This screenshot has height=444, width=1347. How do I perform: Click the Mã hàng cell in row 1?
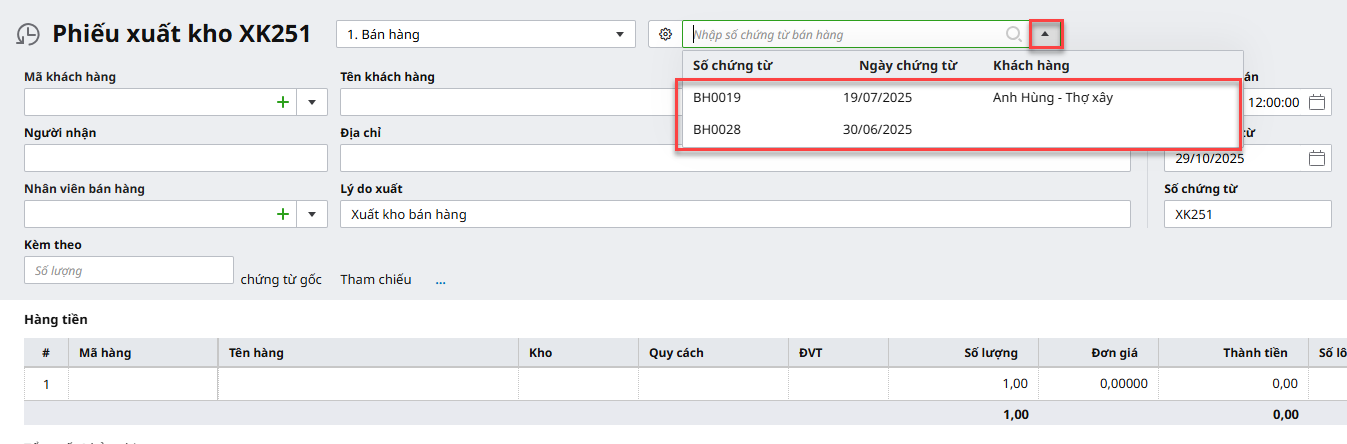pos(143,384)
